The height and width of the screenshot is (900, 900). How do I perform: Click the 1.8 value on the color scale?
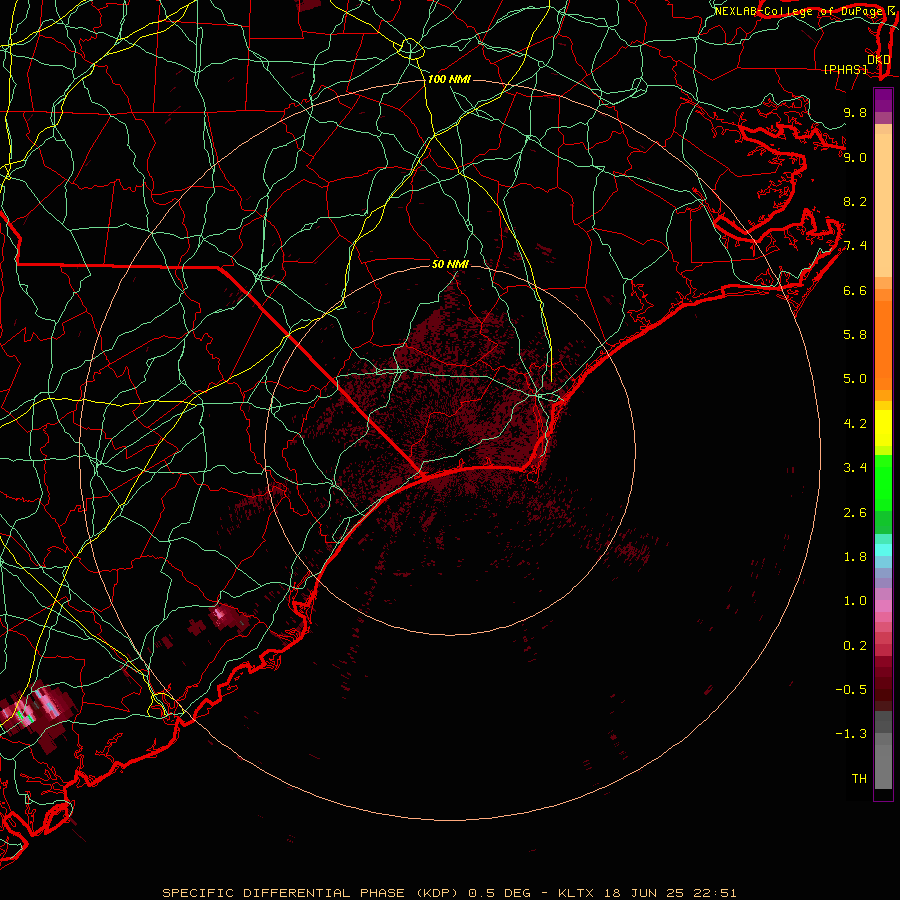pyautogui.click(x=855, y=557)
